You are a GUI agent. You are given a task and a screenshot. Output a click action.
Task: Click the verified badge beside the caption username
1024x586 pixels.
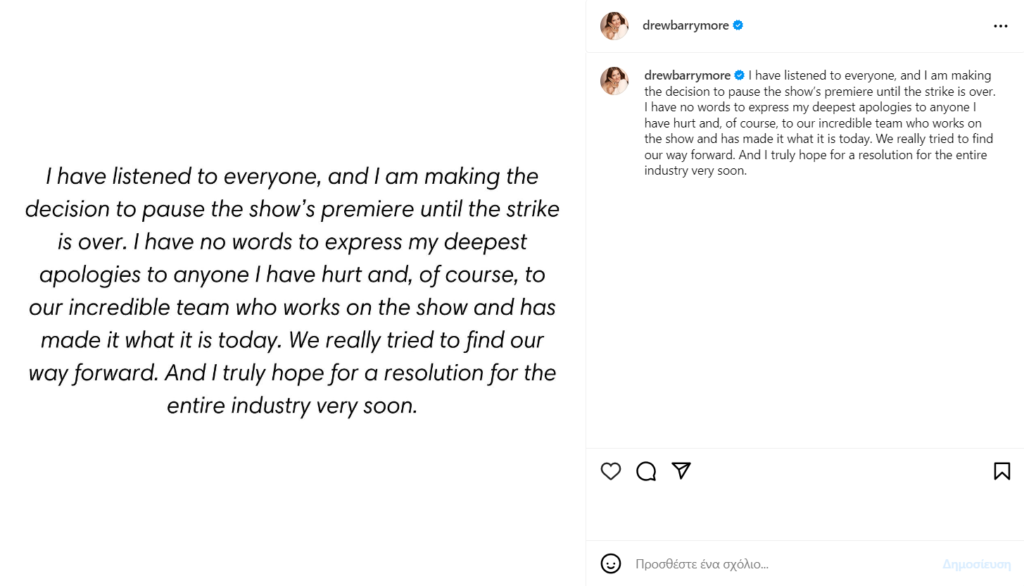coord(740,75)
